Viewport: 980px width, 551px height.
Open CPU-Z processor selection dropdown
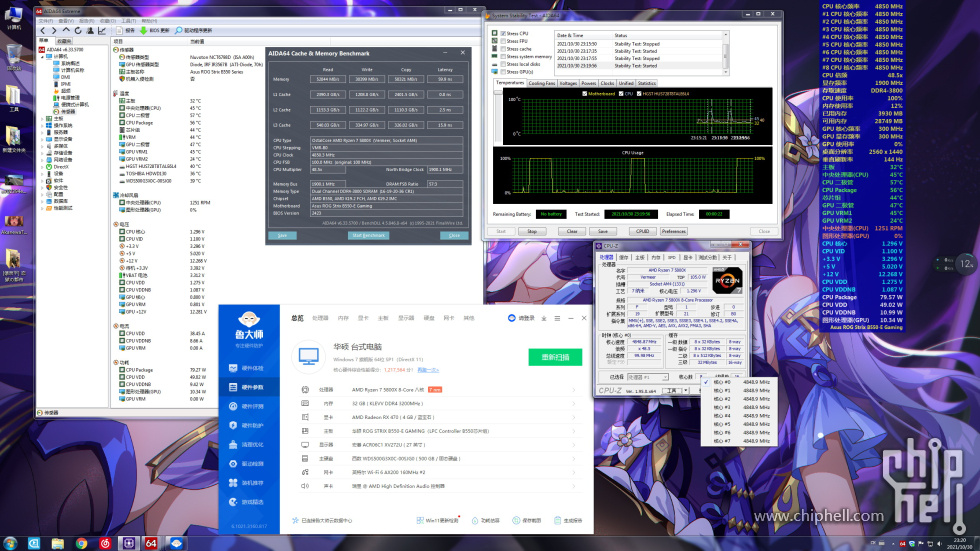coord(648,377)
